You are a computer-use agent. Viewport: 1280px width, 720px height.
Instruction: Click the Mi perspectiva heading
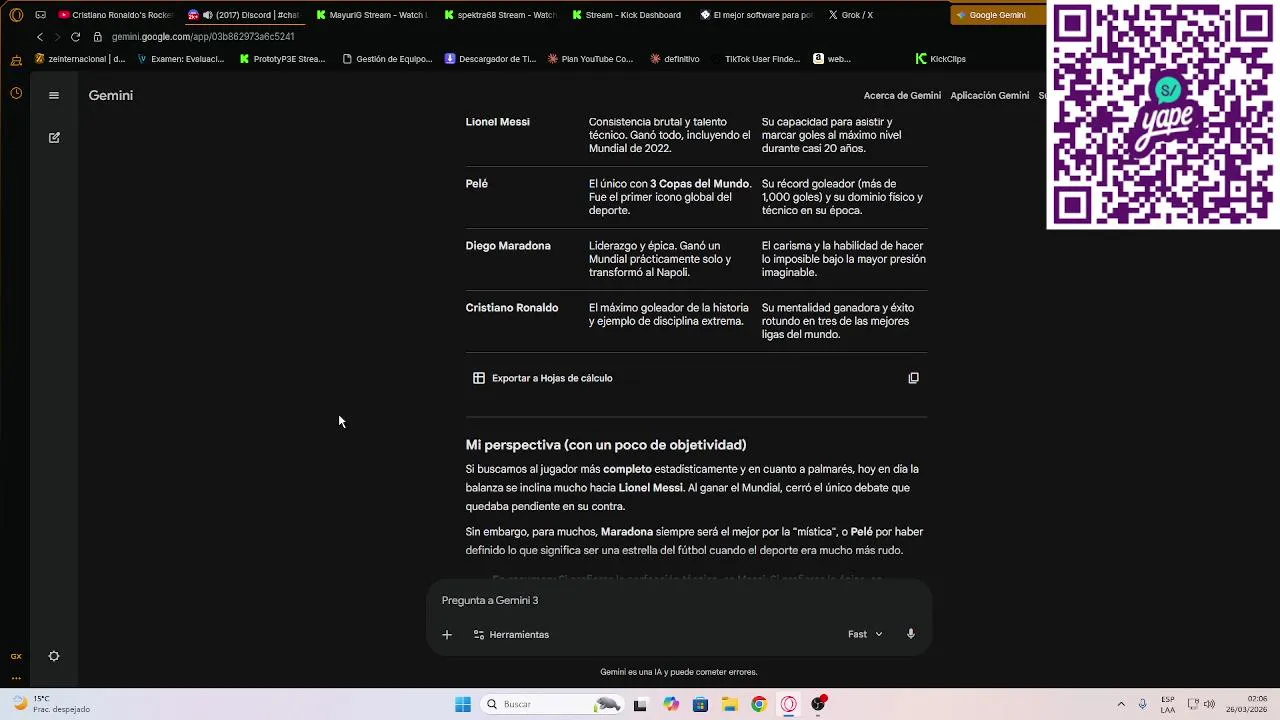(x=606, y=445)
